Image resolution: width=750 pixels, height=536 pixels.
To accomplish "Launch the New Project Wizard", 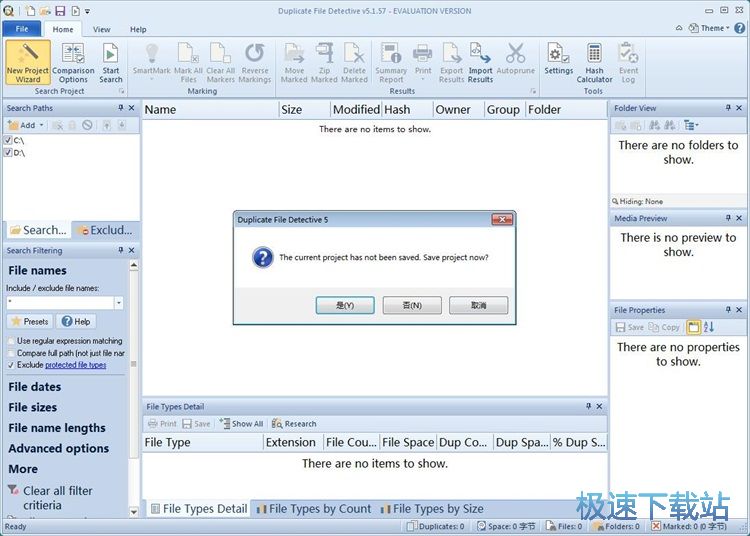I will [x=28, y=63].
